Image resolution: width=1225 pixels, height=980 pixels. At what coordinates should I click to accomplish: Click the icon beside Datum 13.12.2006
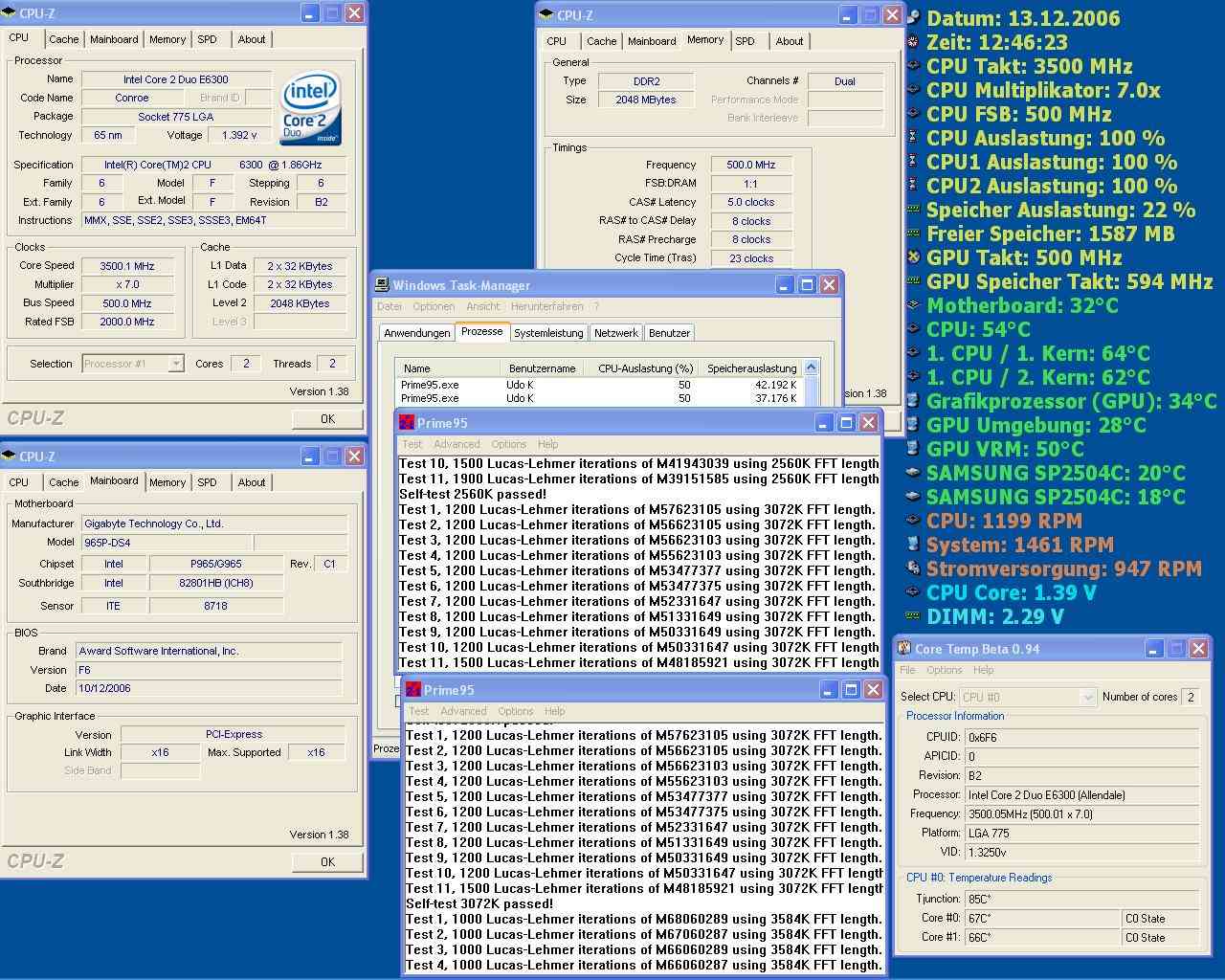(x=913, y=17)
